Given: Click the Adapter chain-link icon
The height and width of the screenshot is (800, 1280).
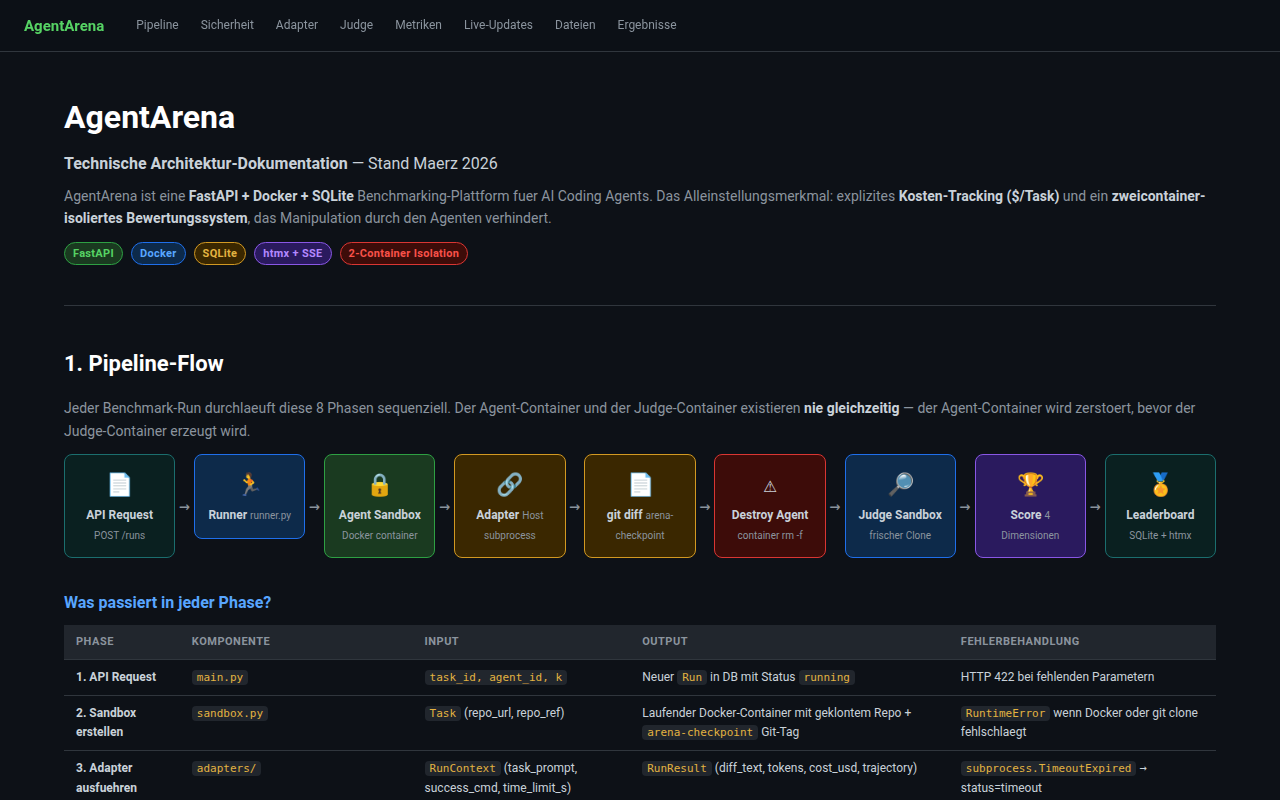Looking at the screenshot, I should [x=510, y=485].
